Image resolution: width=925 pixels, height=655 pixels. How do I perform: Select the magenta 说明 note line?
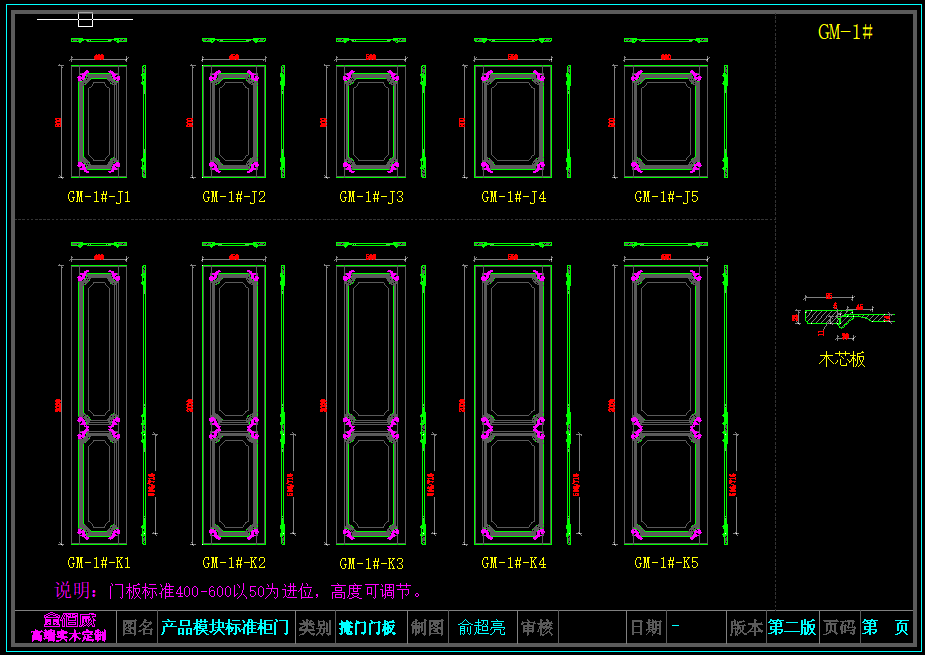(x=240, y=591)
